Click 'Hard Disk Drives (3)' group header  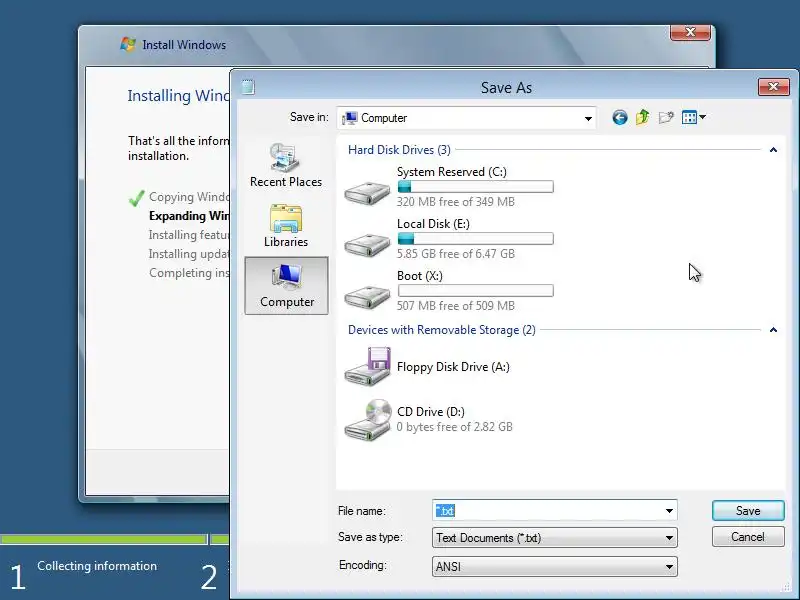tap(399, 150)
